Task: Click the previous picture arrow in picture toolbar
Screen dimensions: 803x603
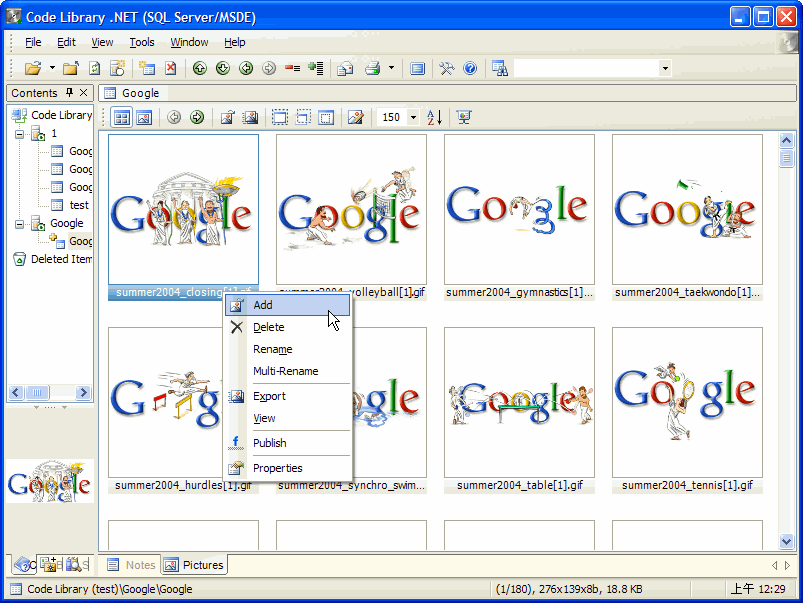Action: [174, 117]
